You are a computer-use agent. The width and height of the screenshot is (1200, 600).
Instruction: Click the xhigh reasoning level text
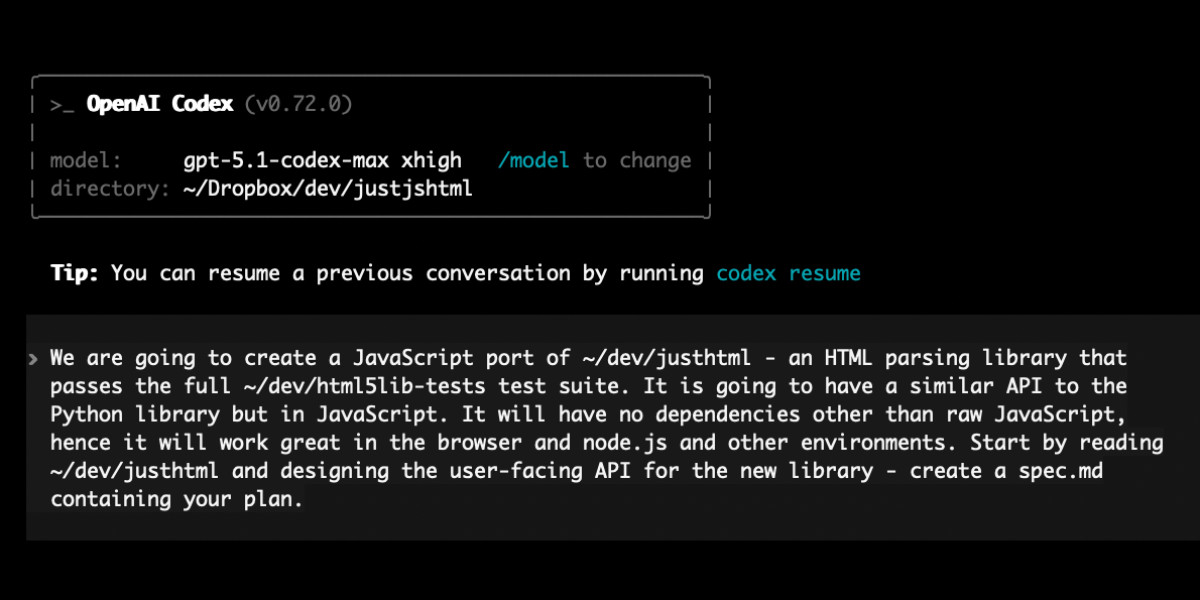pyautogui.click(x=432, y=161)
